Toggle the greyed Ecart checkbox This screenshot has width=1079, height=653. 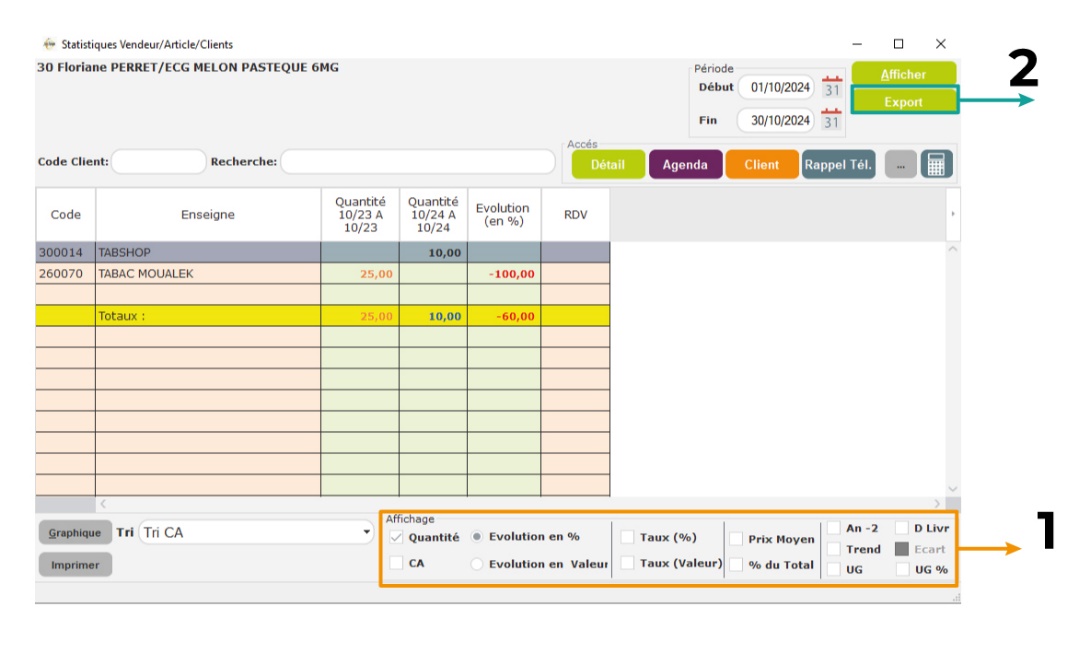901,549
